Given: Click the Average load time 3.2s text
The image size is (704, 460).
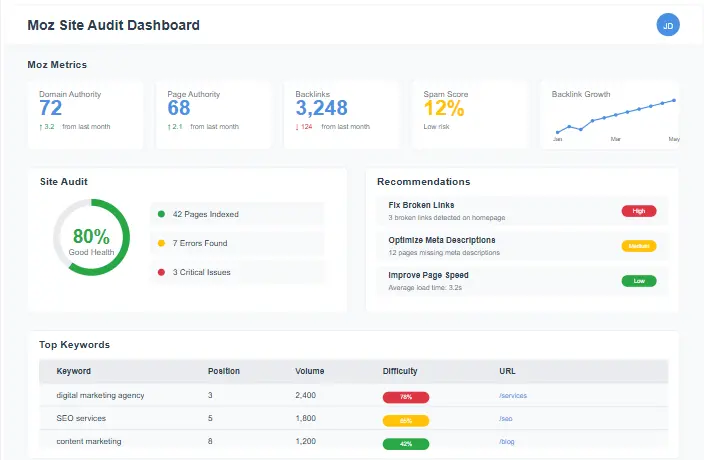Looking at the screenshot, I should [x=425, y=288].
